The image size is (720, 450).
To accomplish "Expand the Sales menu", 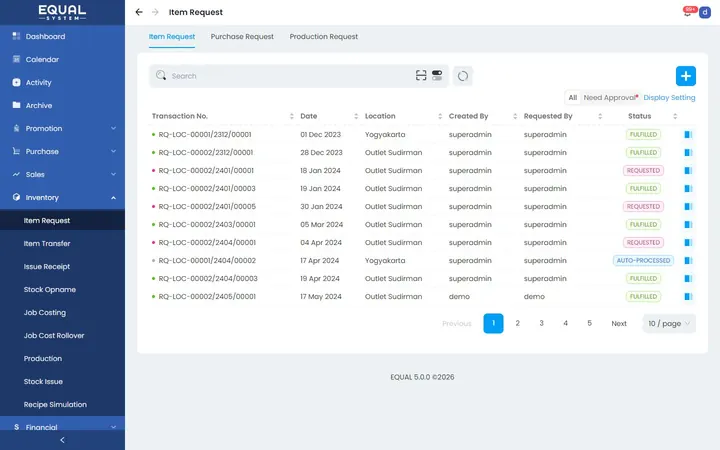I will point(113,174).
